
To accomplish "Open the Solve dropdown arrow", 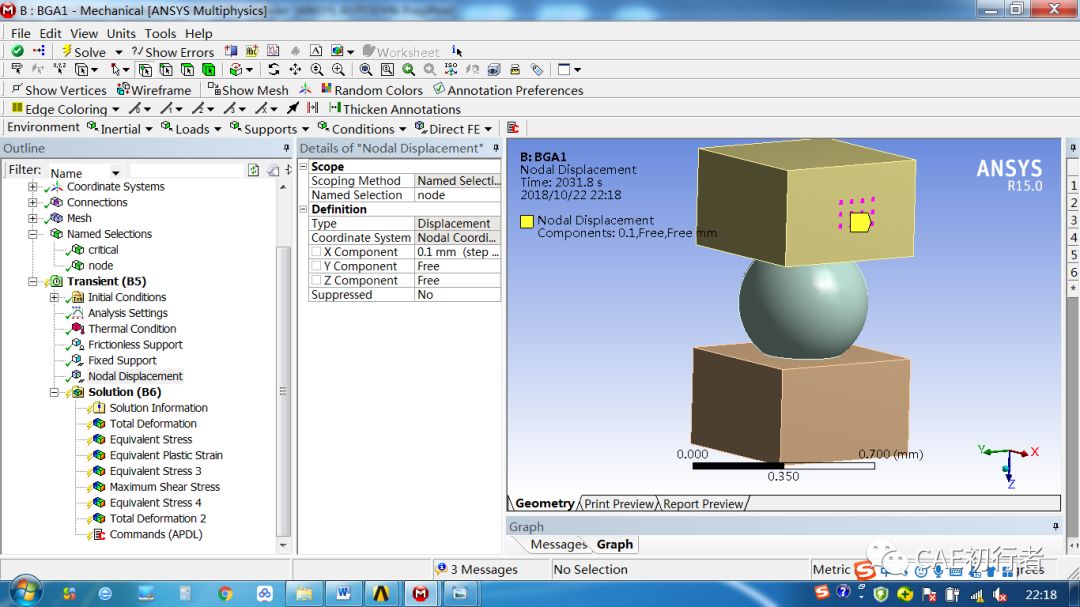I will coord(118,52).
